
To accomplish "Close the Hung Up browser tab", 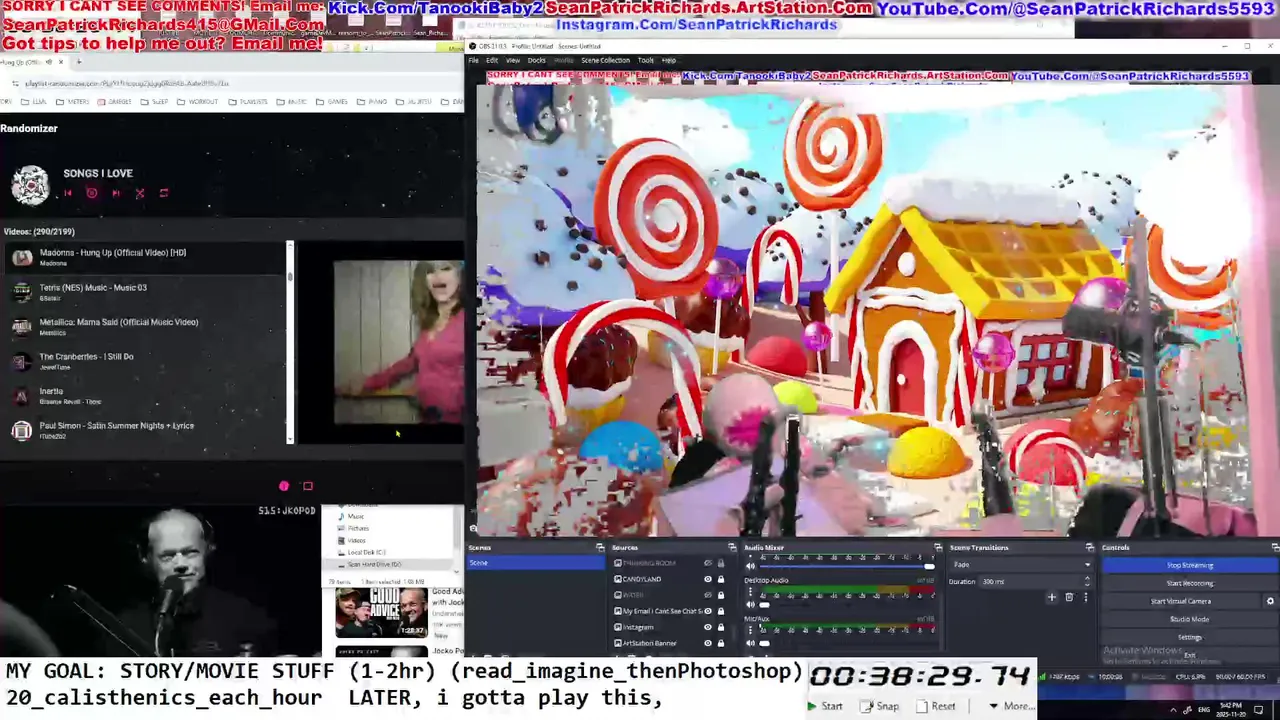I will pos(60,62).
